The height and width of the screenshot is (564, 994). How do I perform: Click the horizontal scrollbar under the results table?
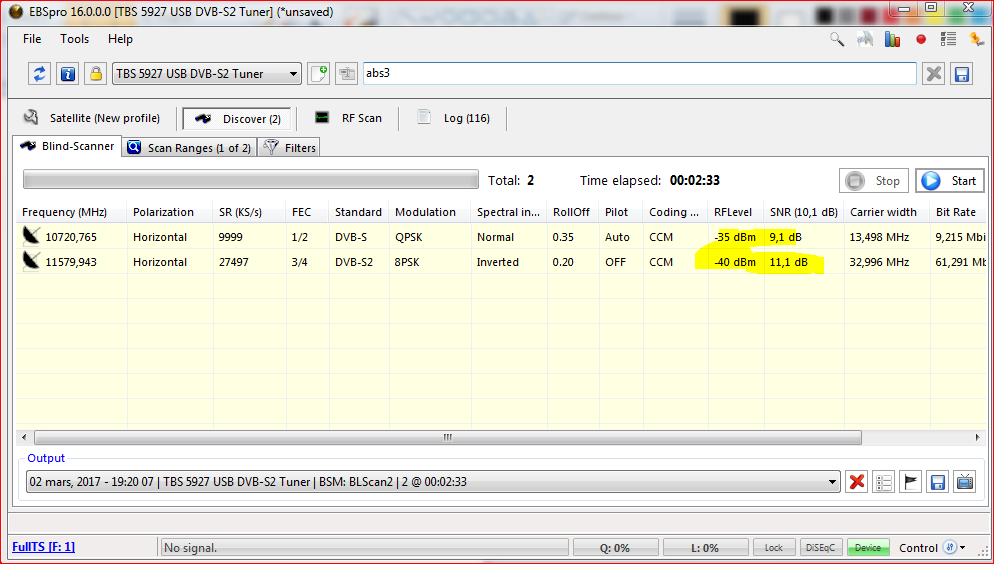[447, 438]
